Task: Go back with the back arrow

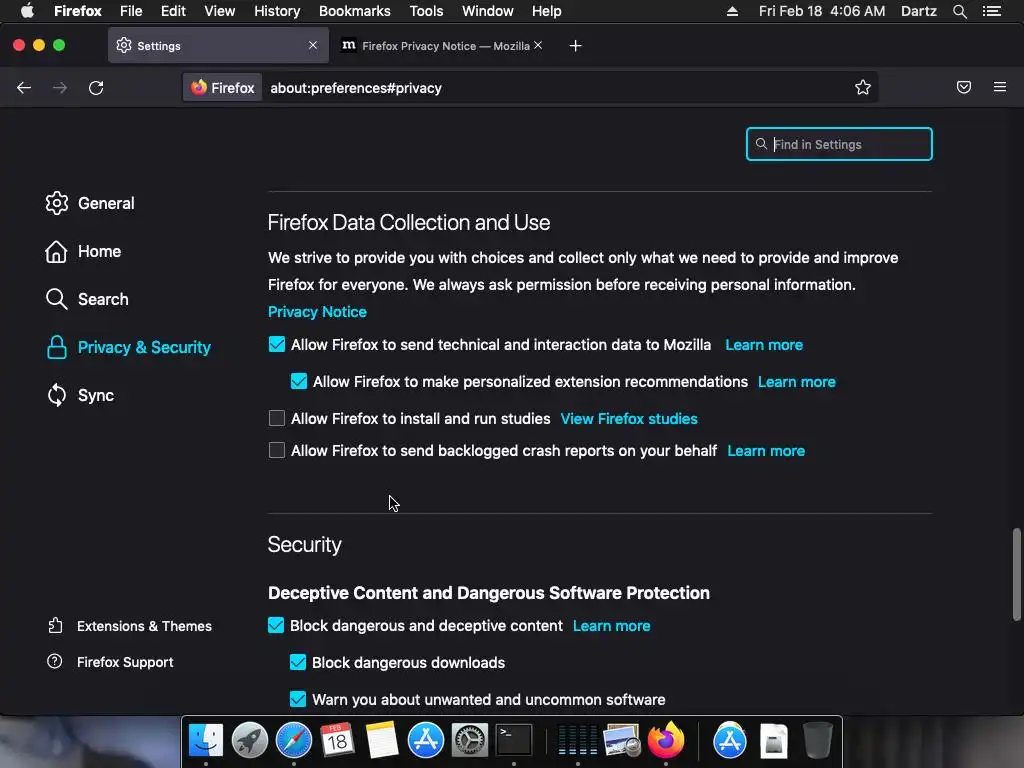Action: [24, 88]
